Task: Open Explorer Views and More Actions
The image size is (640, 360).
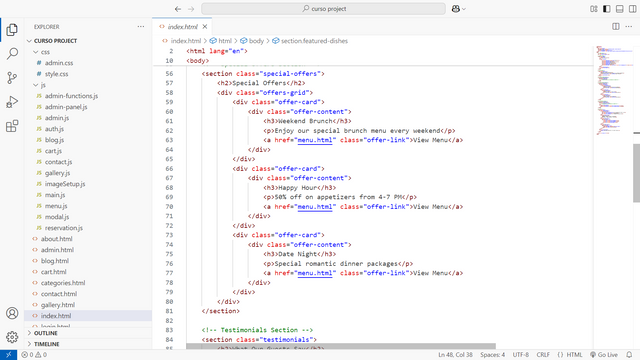Action: coord(141,27)
